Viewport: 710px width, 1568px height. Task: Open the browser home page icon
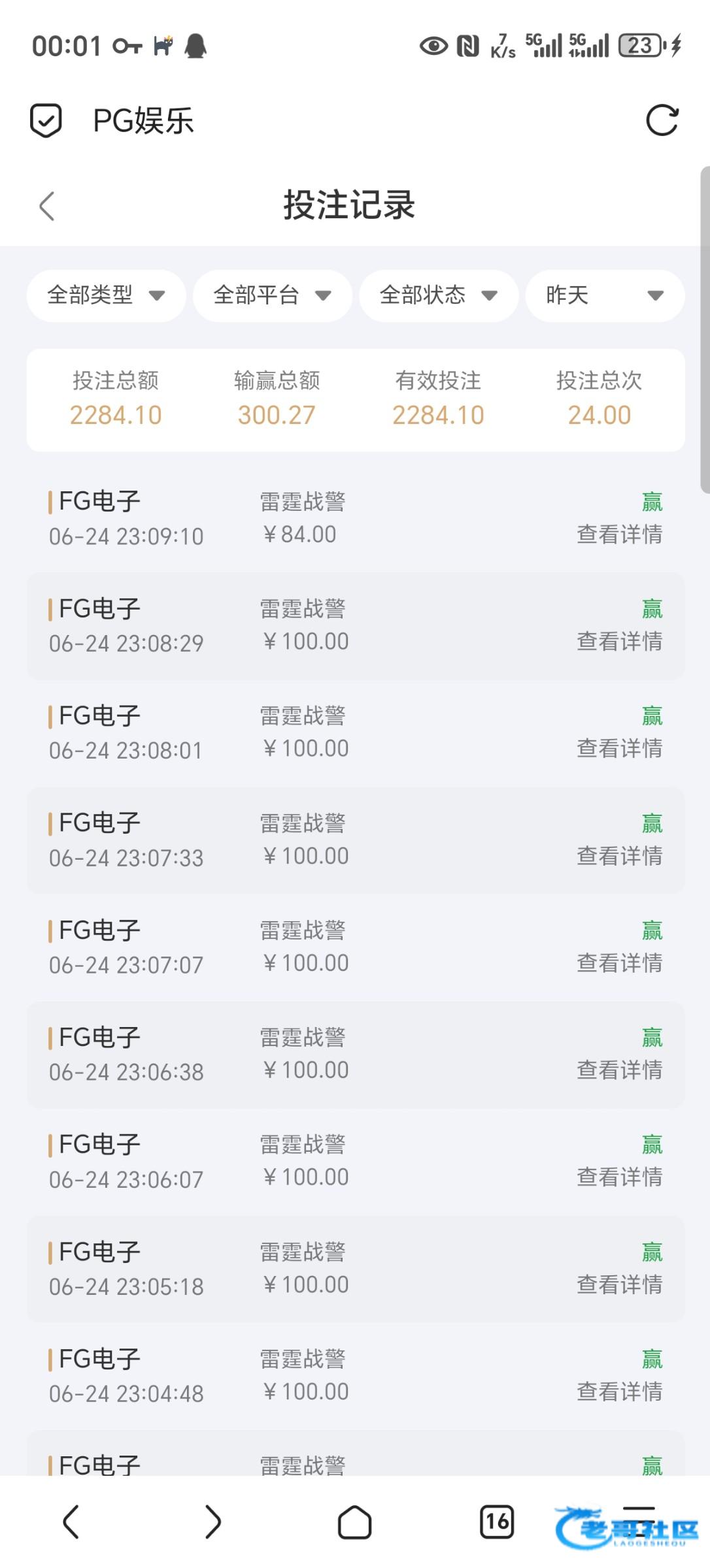(x=354, y=1522)
